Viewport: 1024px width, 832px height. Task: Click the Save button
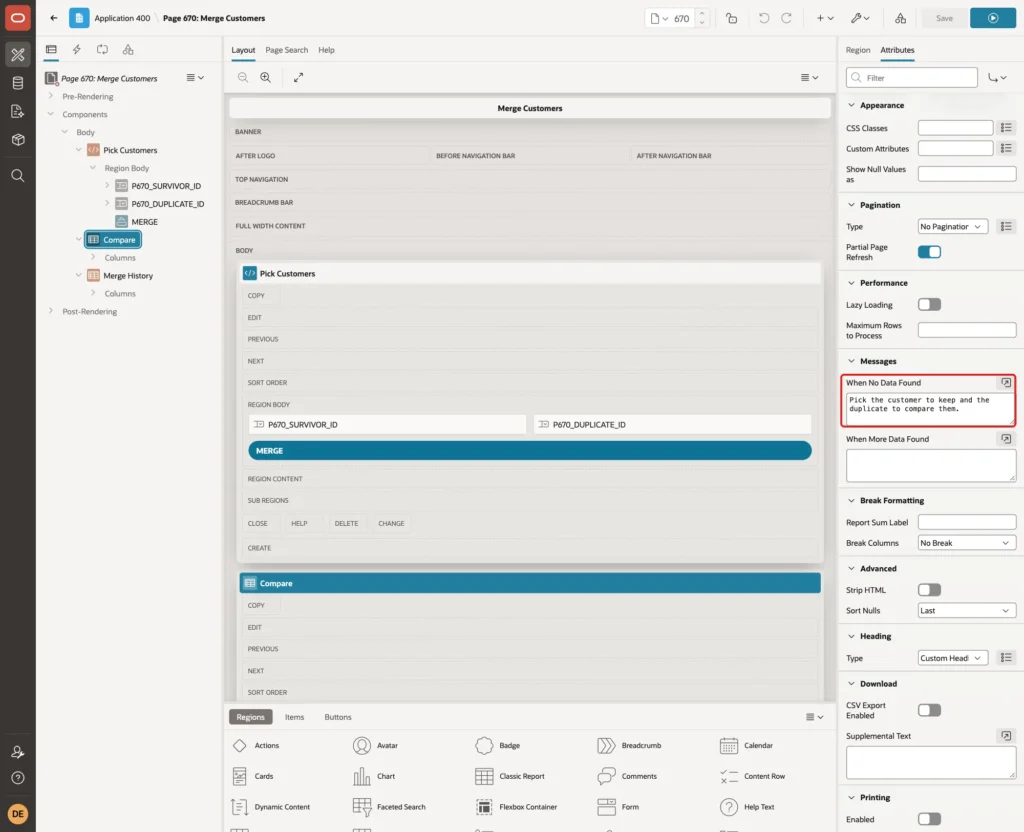[944, 18]
